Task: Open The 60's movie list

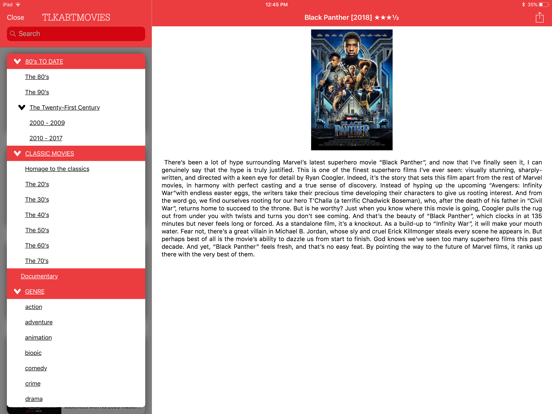Action: click(37, 245)
